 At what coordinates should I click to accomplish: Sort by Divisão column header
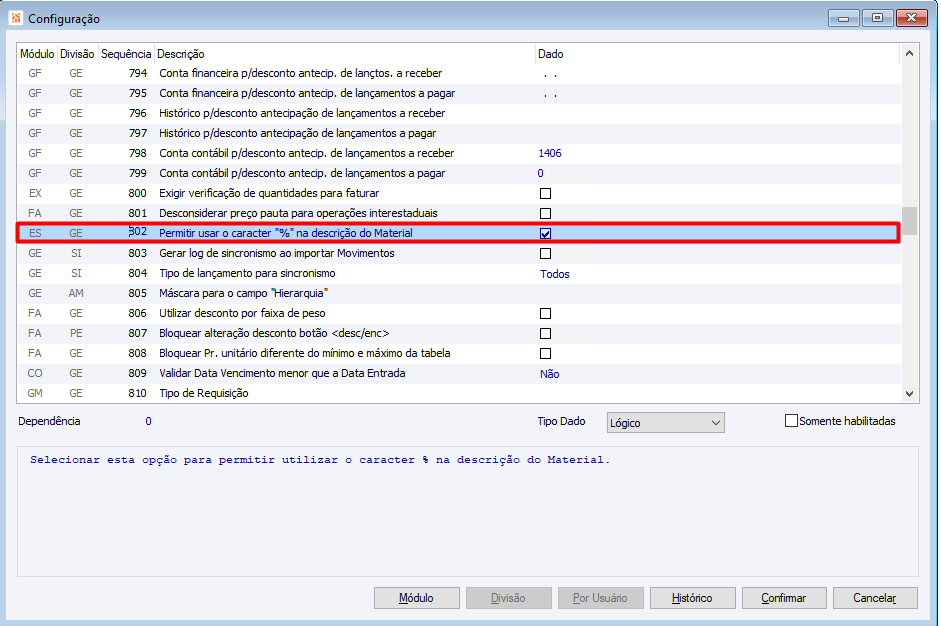77,54
